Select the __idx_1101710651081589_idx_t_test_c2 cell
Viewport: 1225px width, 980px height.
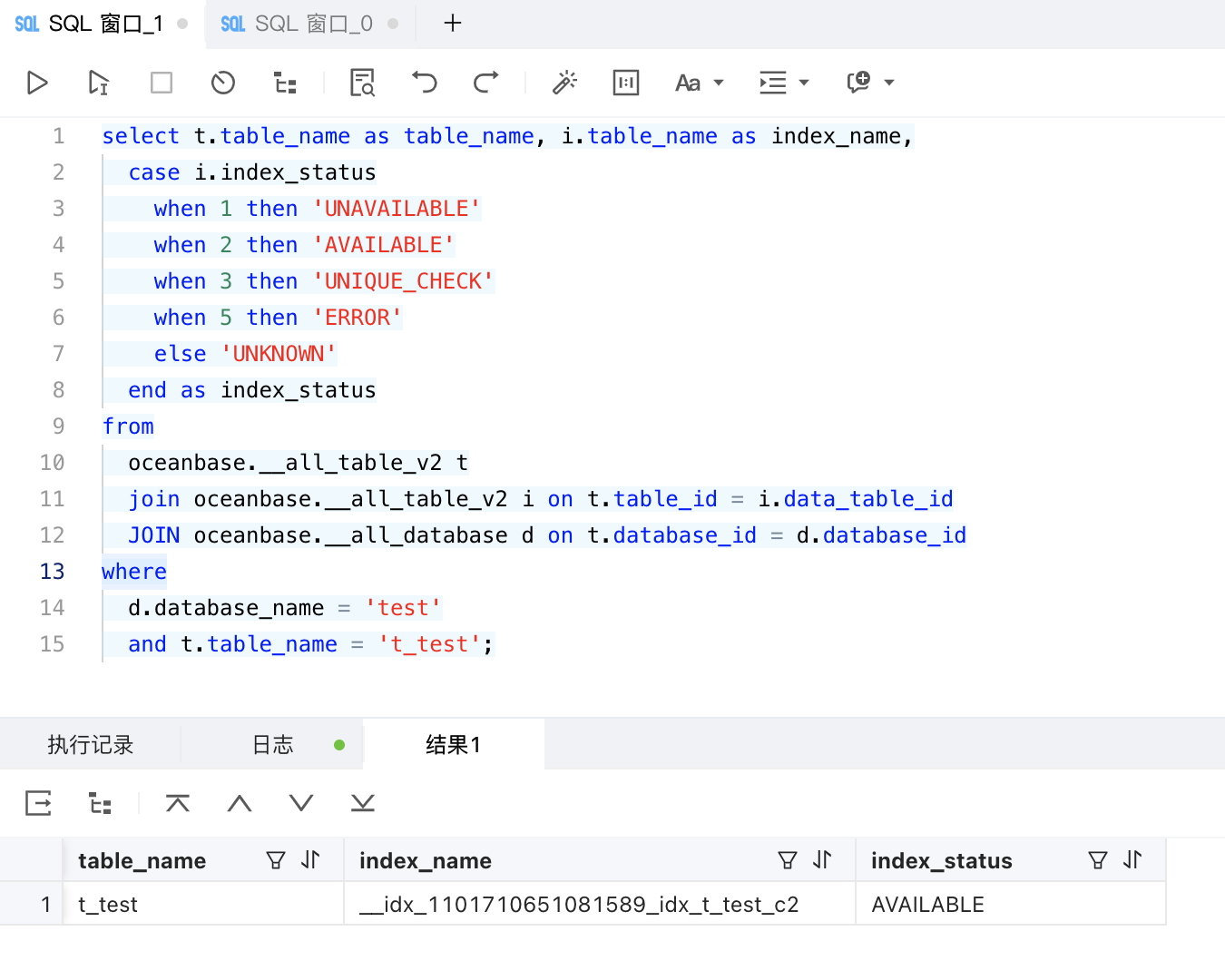point(600,905)
